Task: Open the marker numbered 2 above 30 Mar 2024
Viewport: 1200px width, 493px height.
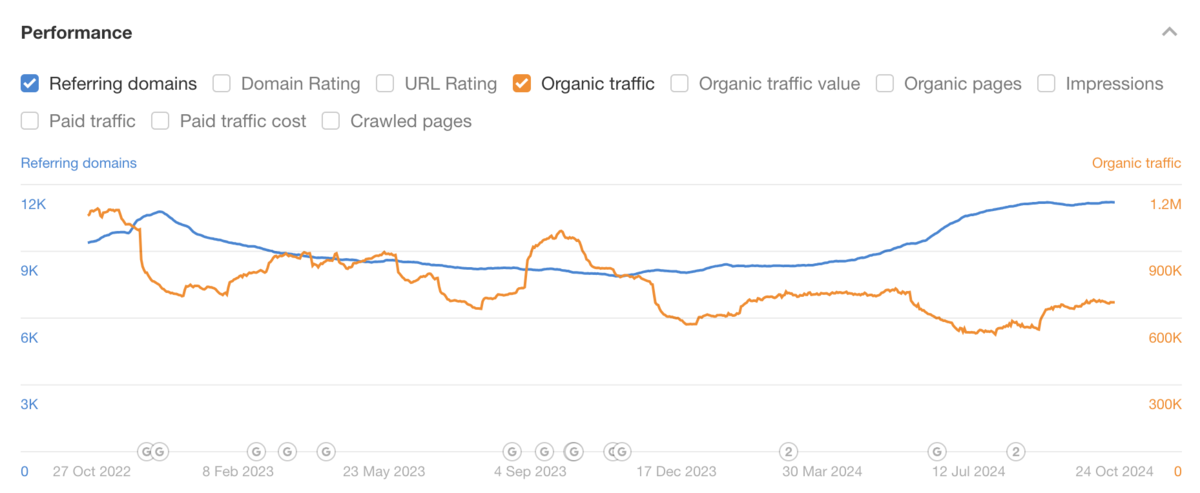Action: (x=788, y=452)
